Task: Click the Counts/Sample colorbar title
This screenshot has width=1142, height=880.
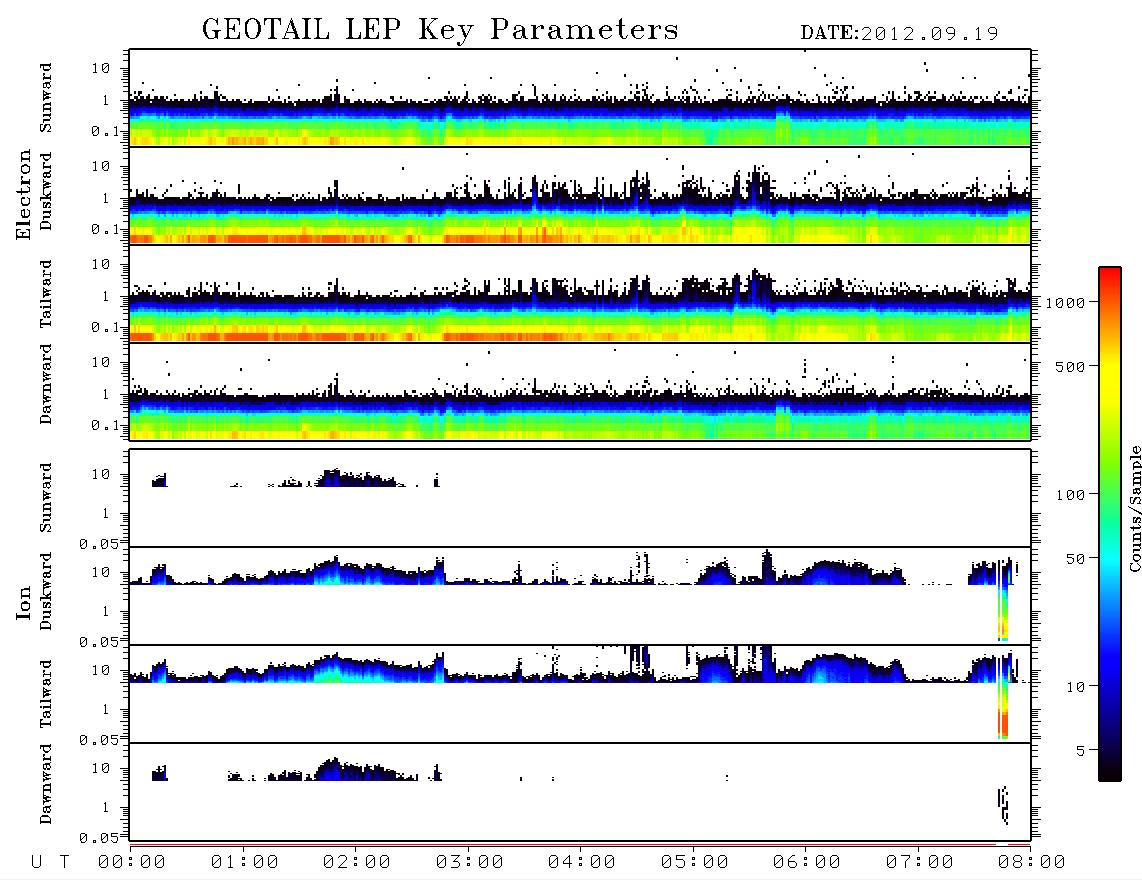Action: (x=1134, y=508)
